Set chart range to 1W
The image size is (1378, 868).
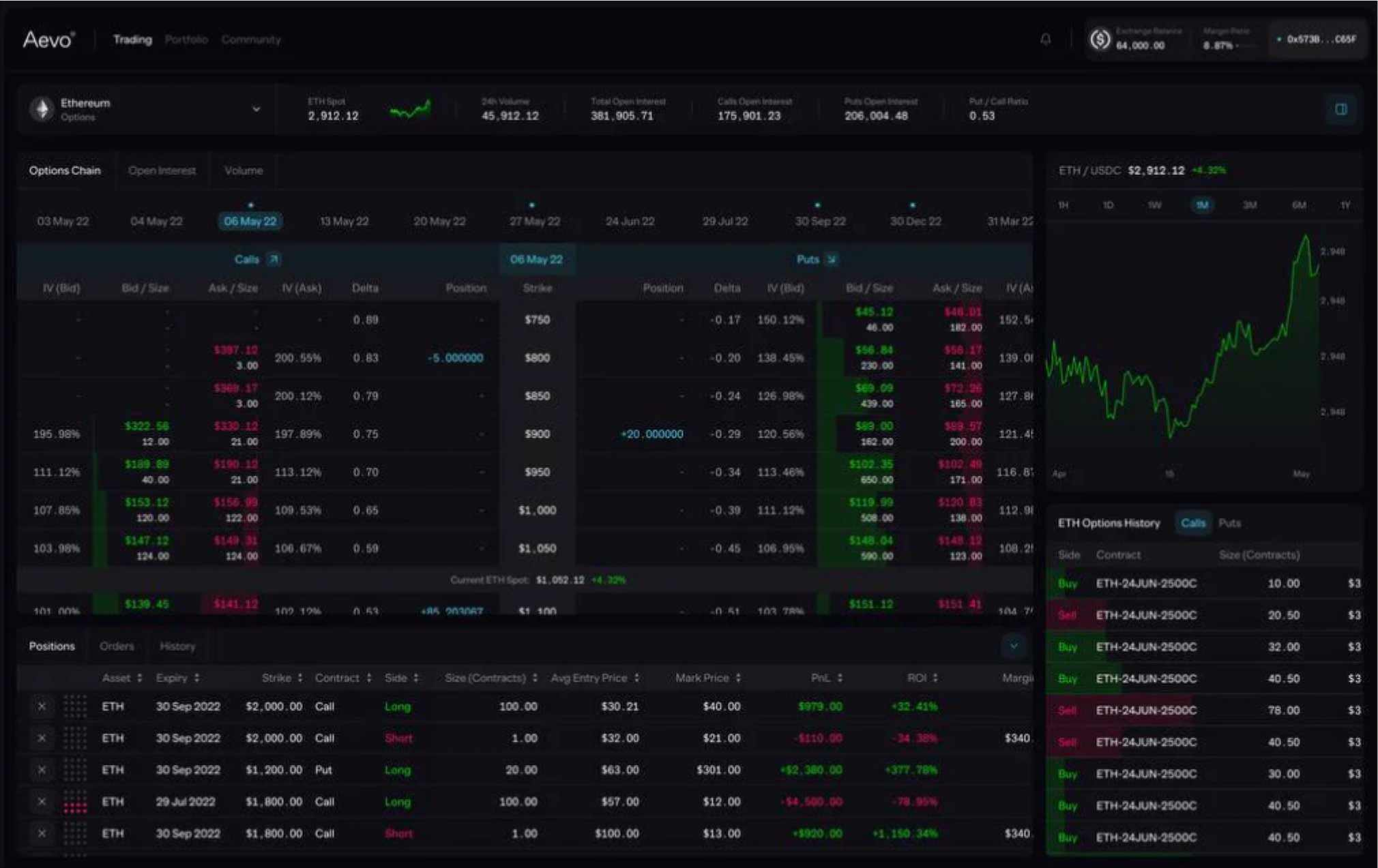[x=1154, y=205]
